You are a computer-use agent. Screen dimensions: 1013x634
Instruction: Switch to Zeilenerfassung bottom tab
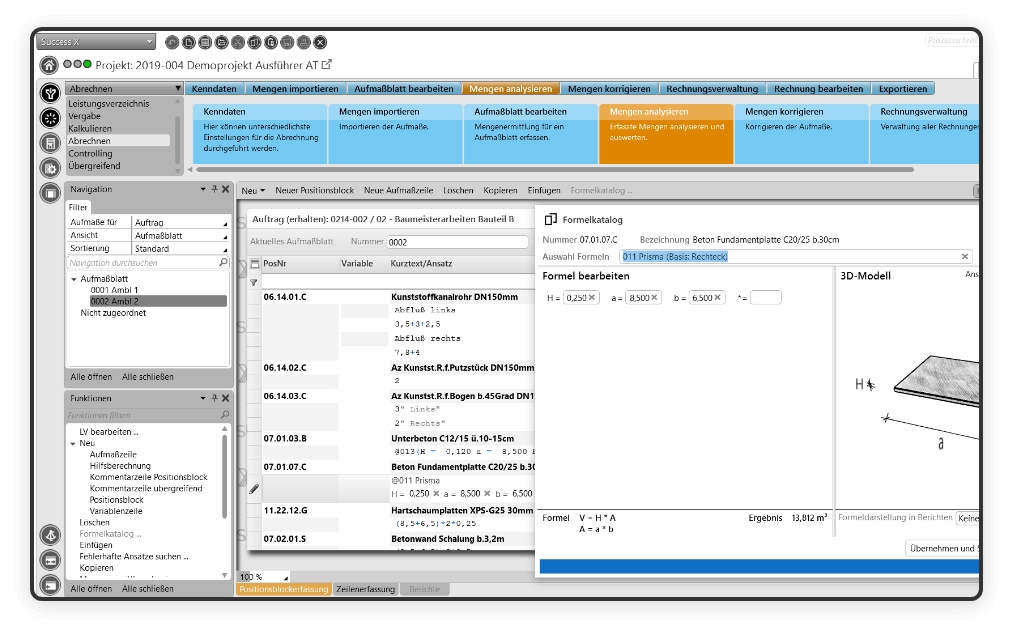point(365,589)
